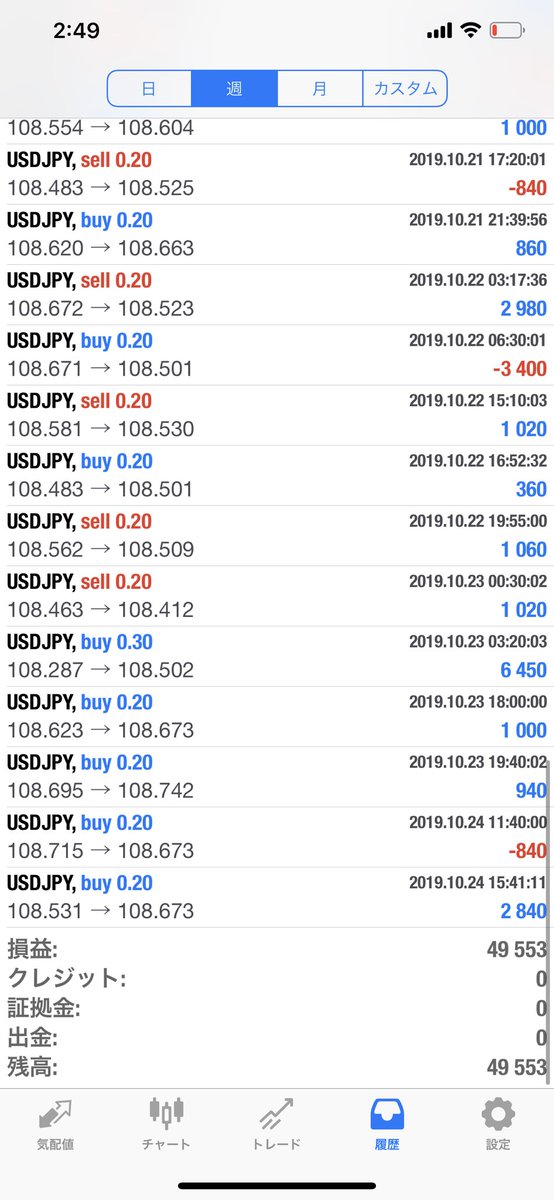
Task: Open the カスタム custom period tab
Action: (404, 88)
